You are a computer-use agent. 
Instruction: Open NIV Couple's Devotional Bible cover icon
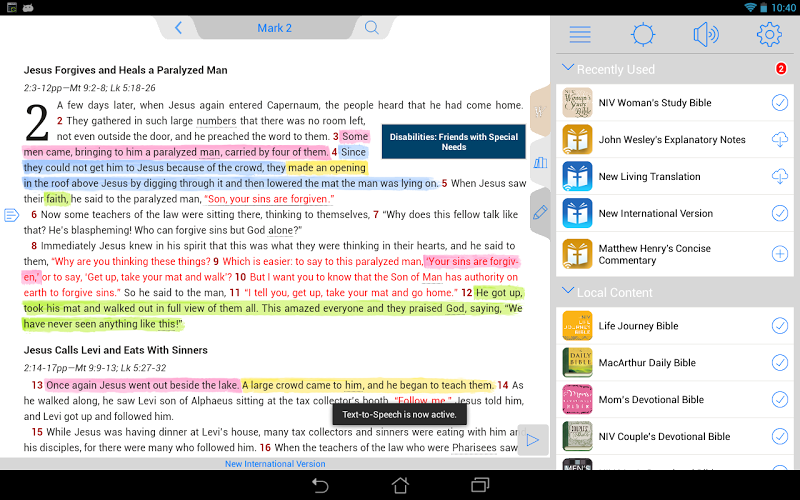(x=577, y=436)
